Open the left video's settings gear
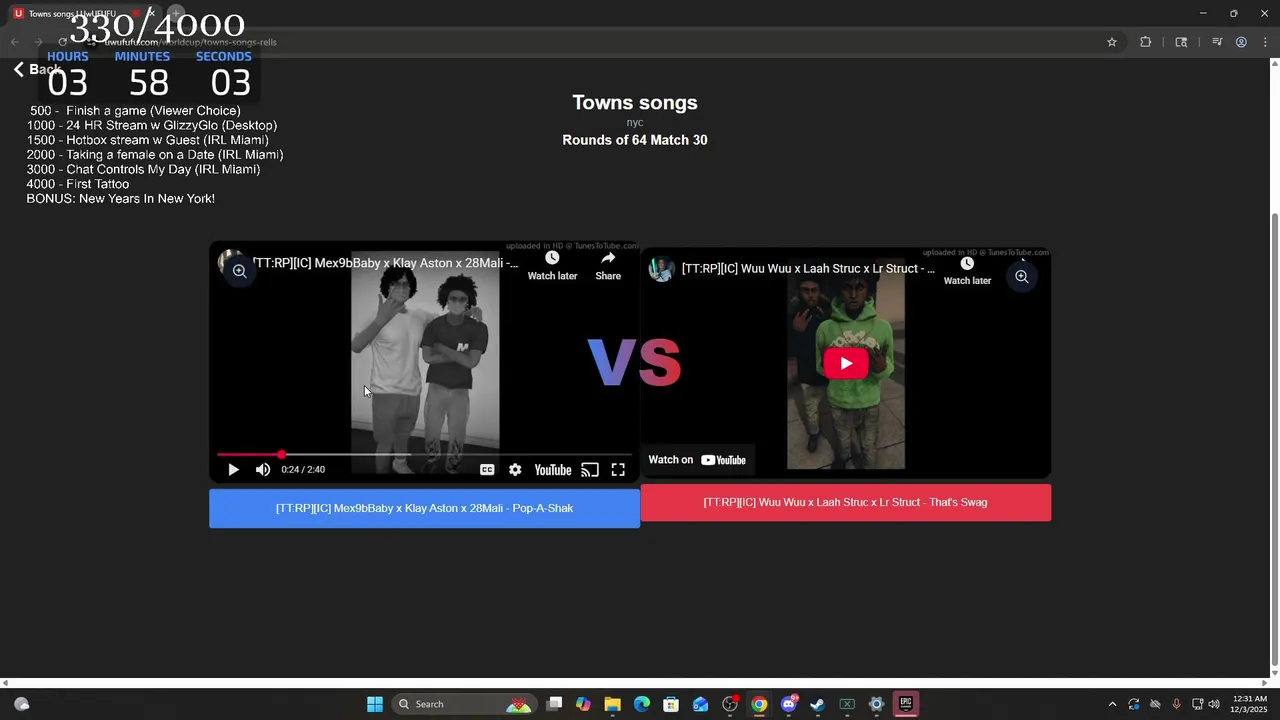The image size is (1280, 720). point(515,470)
